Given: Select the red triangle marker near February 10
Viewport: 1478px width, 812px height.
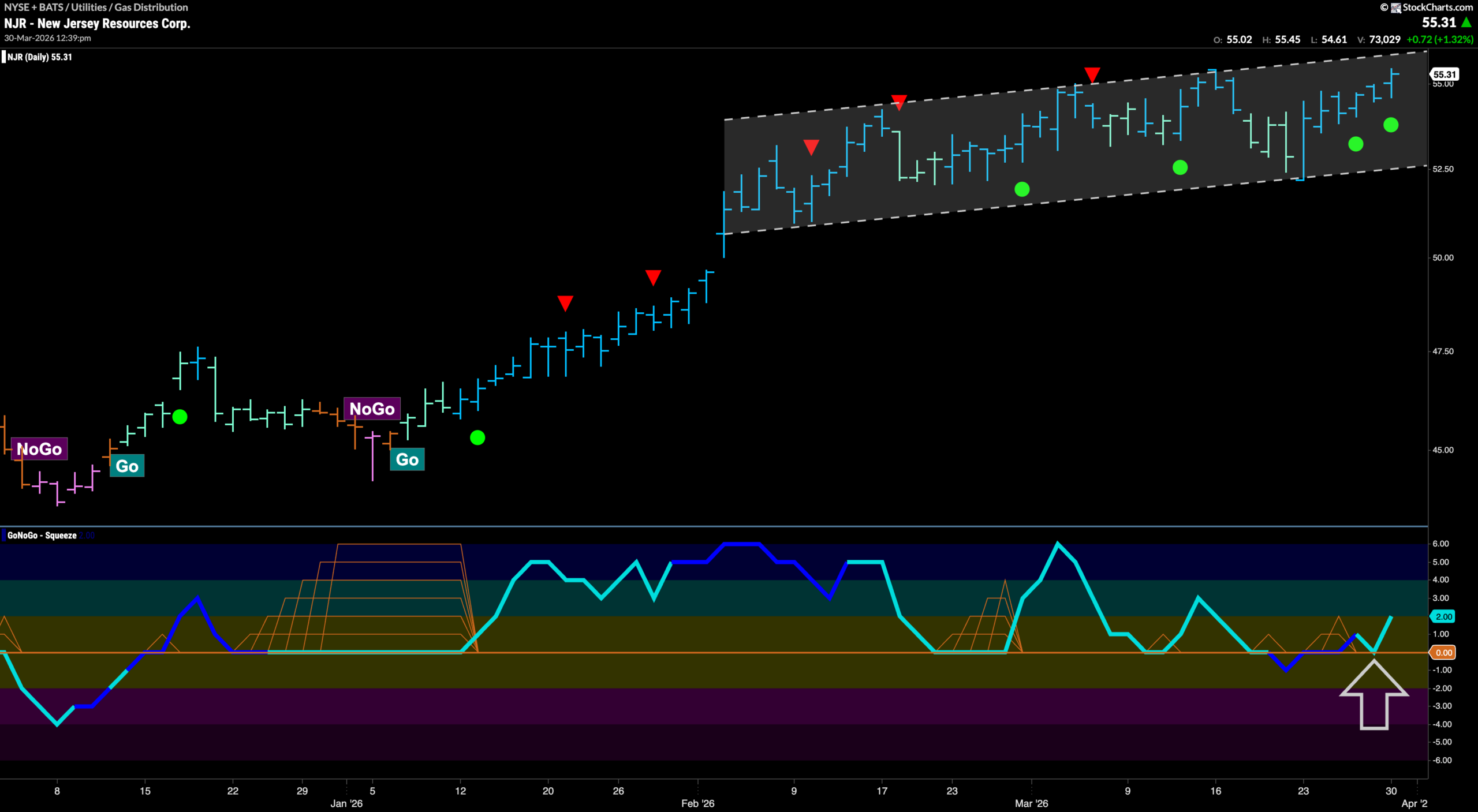Looking at the screenshot, I should click(x=811, y=147).
